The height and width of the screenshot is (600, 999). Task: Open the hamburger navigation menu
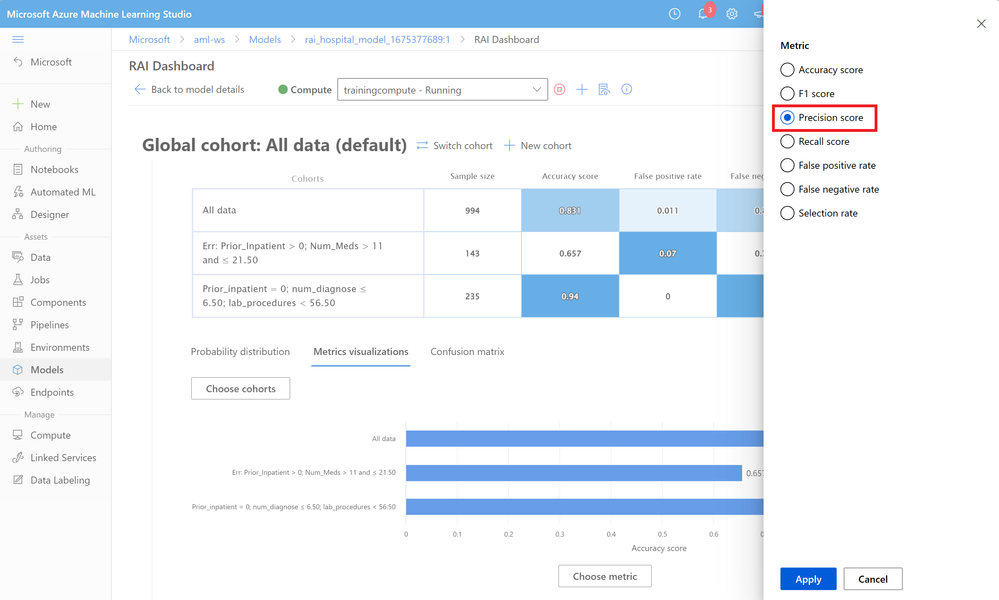point(18,39)
